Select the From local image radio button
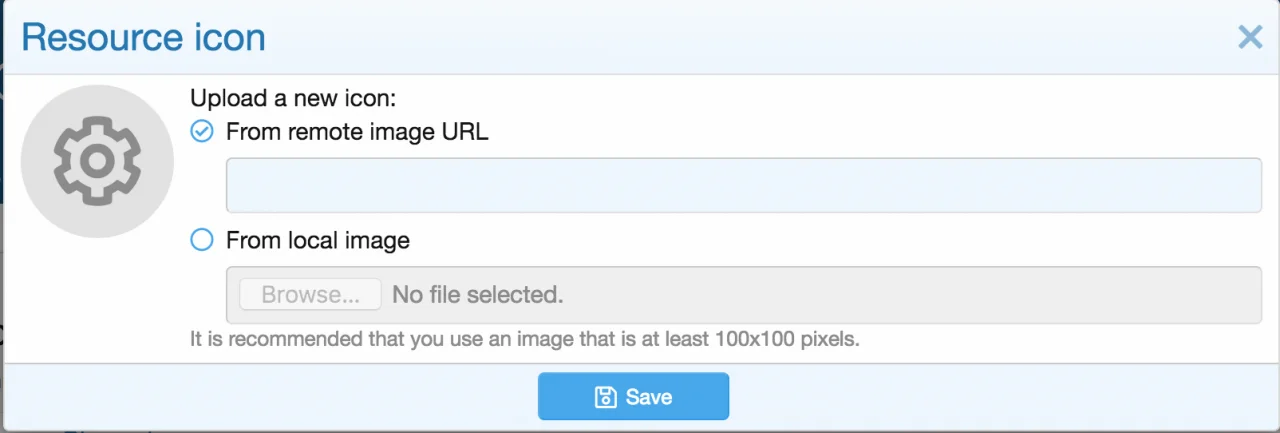Screen dimensions: 1280x433 coord(202,240)
